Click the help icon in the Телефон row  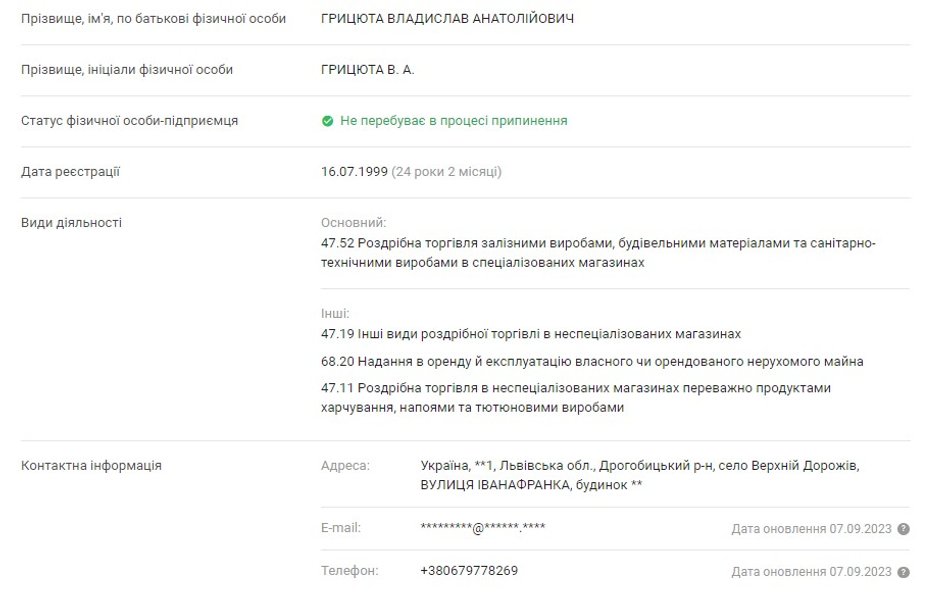(904, 572)
